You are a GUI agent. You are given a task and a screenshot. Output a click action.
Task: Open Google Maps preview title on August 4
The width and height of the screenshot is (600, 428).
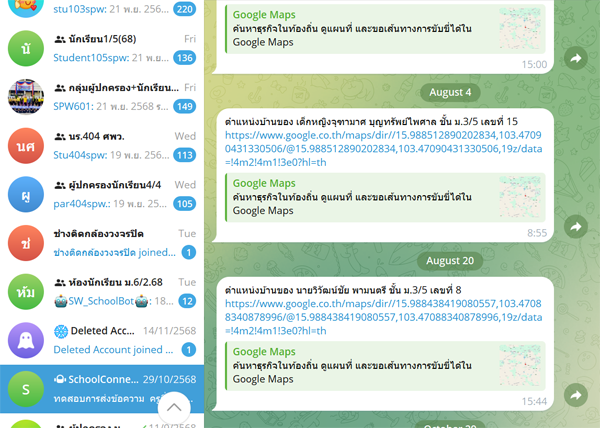pyautogui.click(x=264, y=183)
